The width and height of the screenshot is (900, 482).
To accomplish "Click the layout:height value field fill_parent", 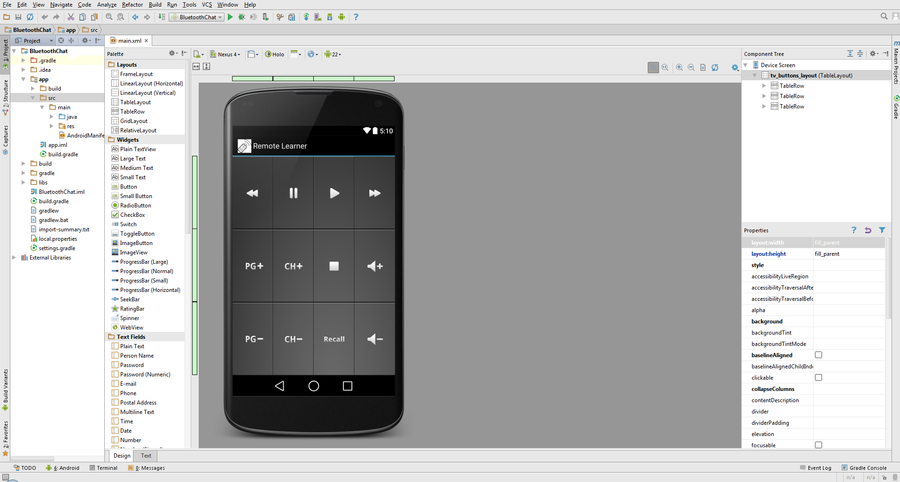I will click(849, 254).
